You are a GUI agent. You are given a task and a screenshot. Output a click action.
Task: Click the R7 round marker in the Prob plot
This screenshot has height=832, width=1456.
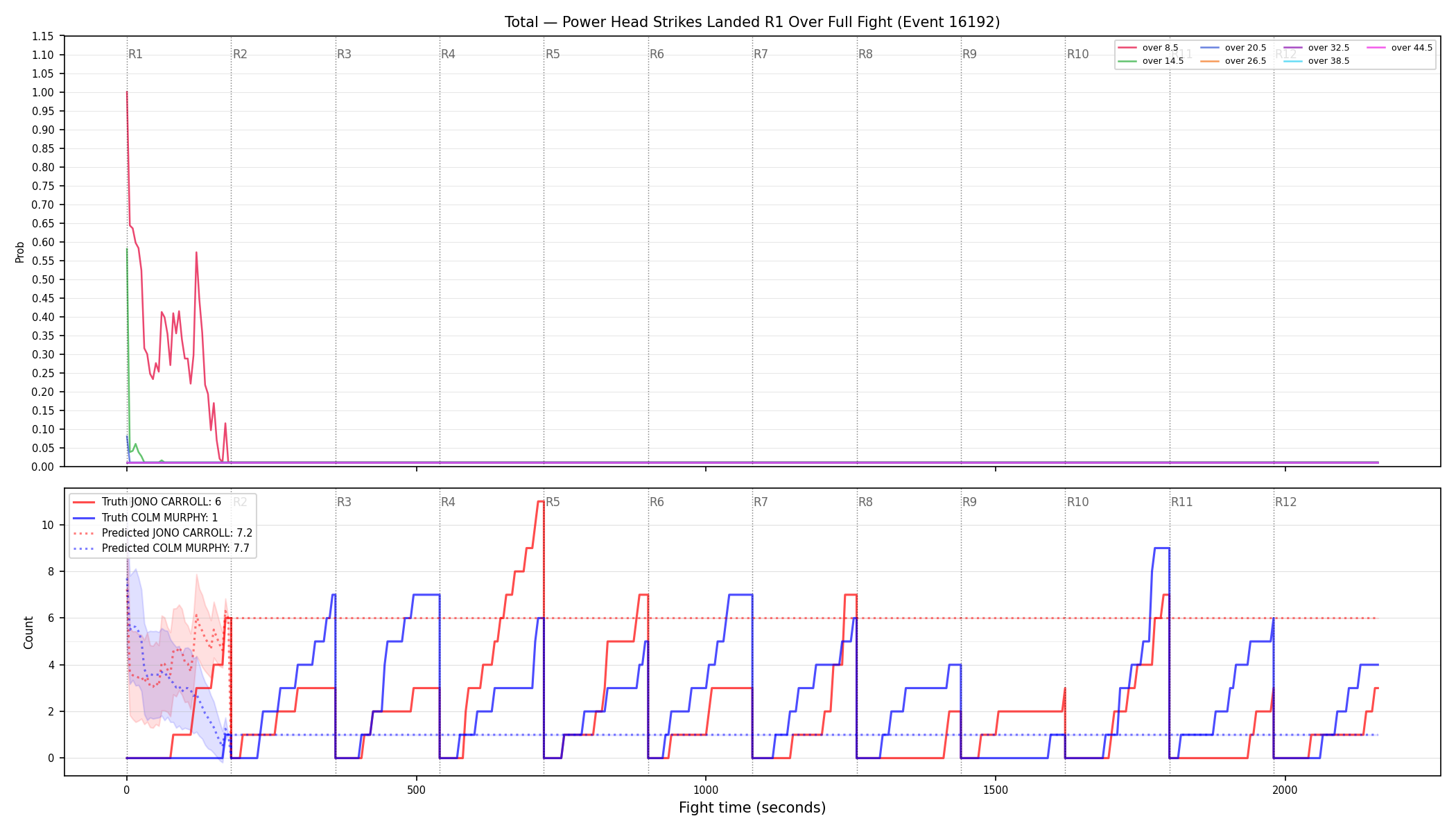(x=761, y=54)
